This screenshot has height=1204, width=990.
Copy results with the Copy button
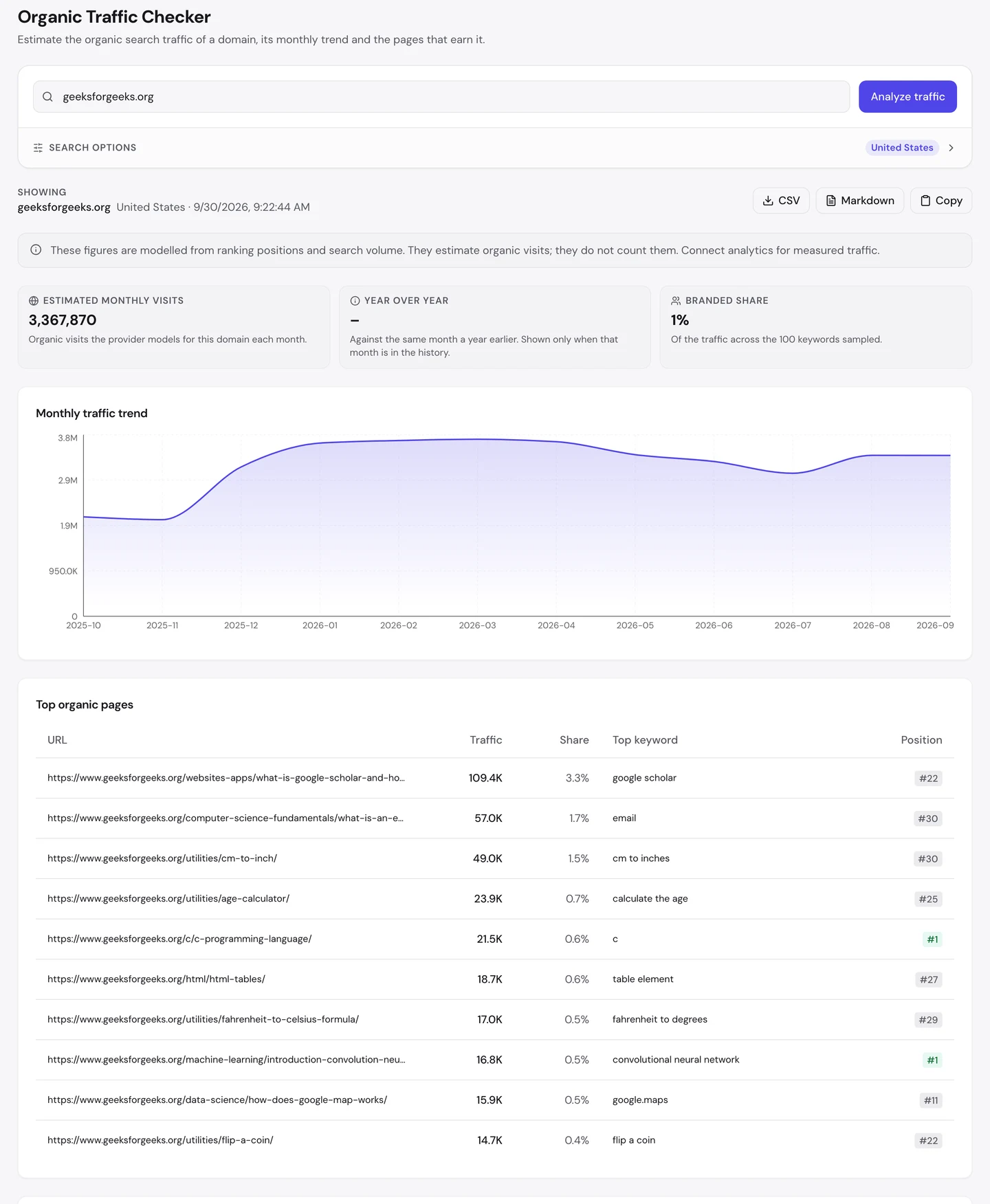940,201
